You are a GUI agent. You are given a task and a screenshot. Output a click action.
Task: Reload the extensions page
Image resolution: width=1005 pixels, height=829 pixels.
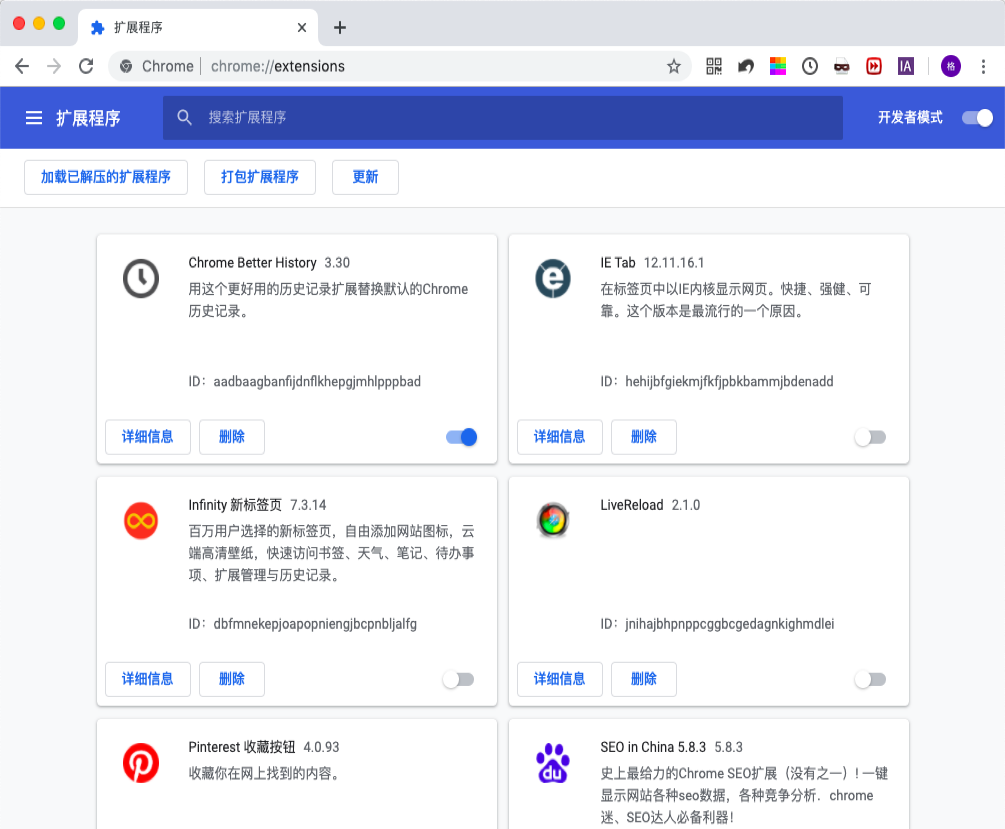(87, 66)
